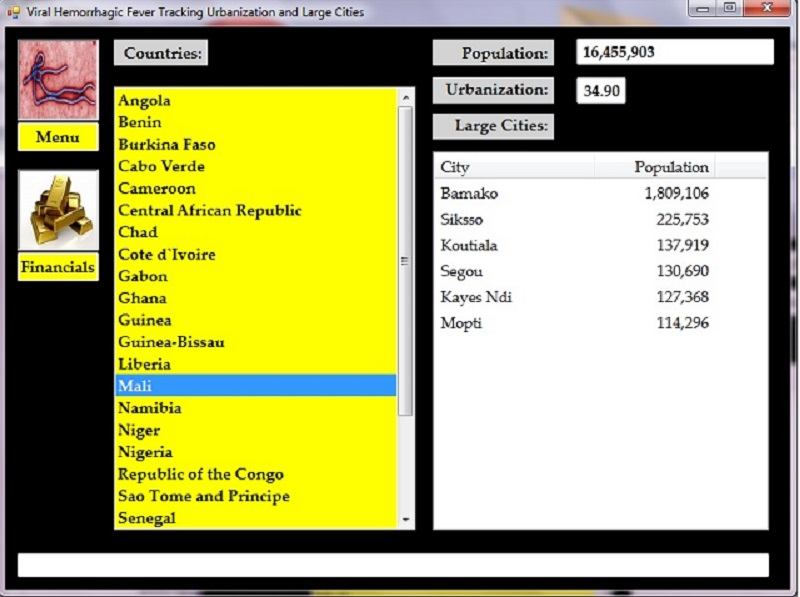
Task: Pick Nigeria from the countries list
Action: (145, 452)
